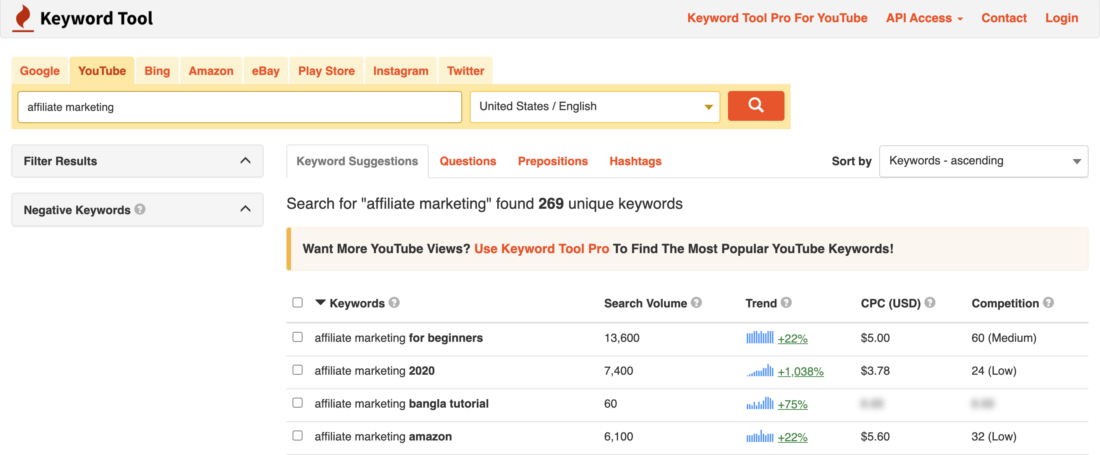Switch to the Amazon tab
This screenshot has width=1100, height=455.
[x=211, y=71]
